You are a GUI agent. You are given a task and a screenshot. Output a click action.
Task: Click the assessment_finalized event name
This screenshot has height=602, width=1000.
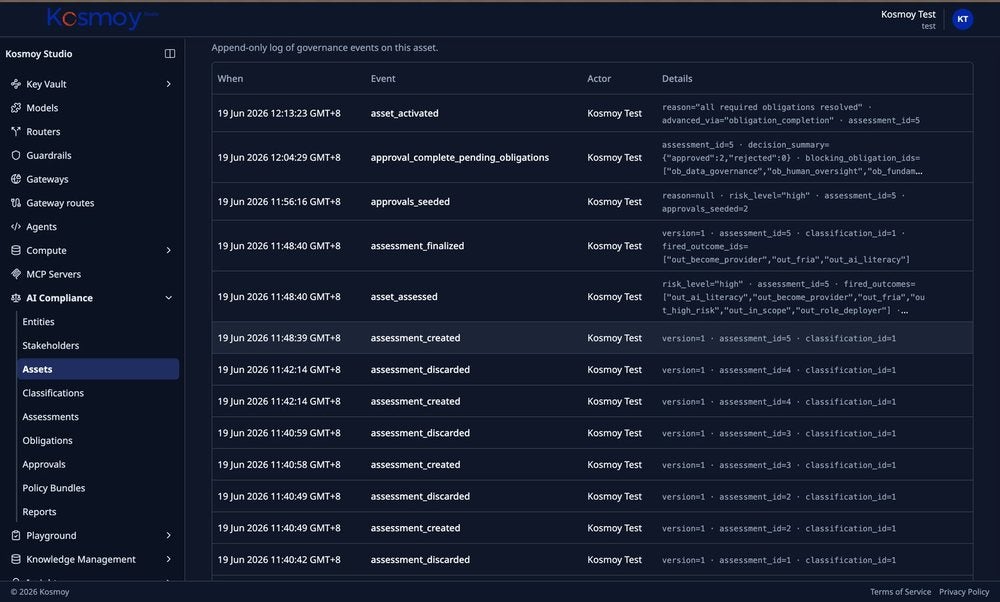click(417, 246)
